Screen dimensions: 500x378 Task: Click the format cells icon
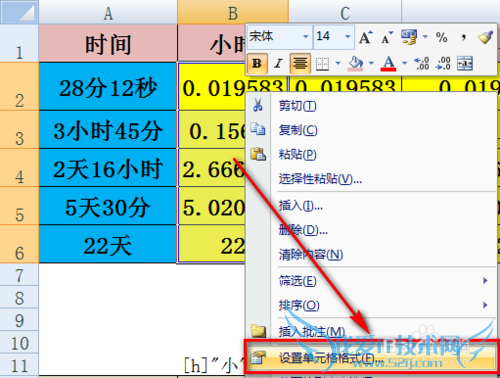(x=258, y=357)
